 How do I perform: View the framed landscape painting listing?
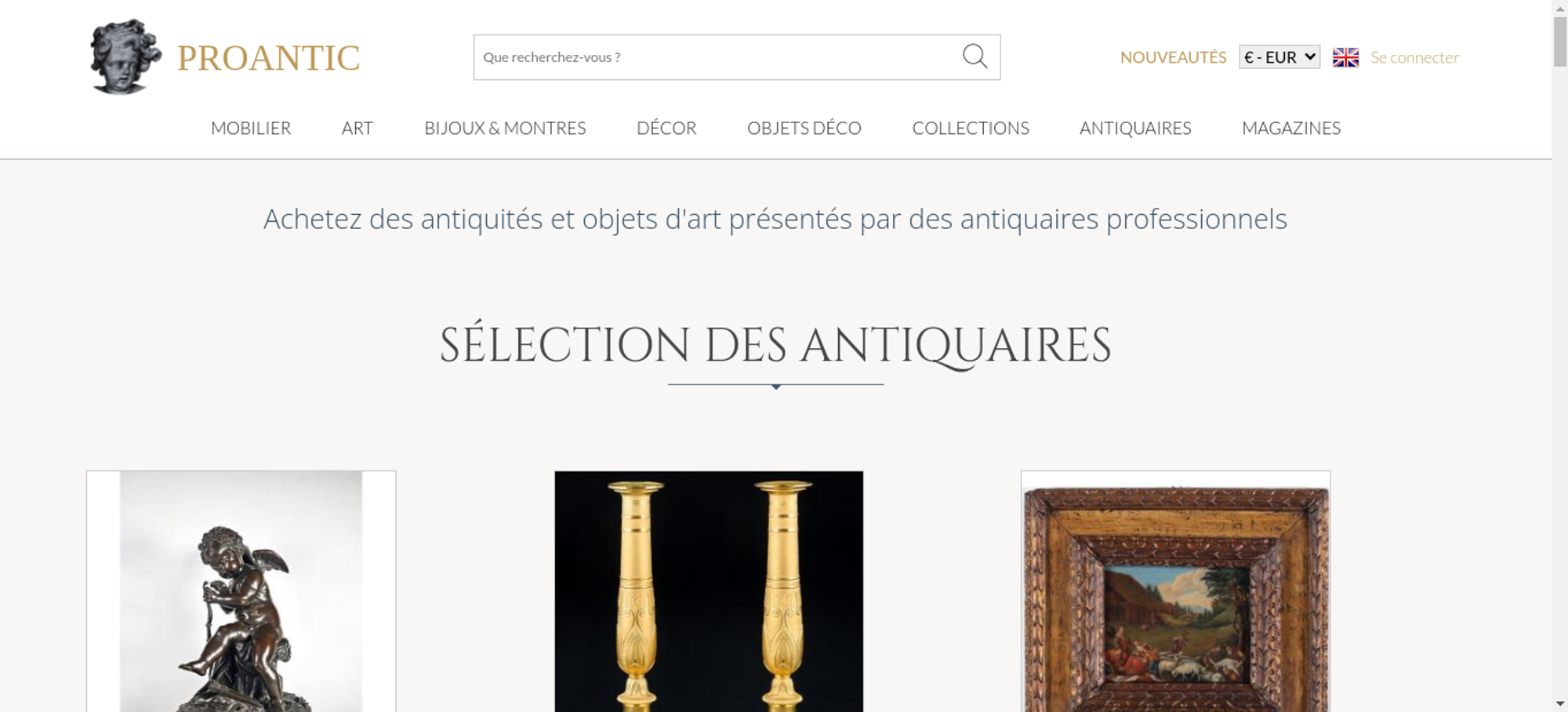(x=1175, y=591)
